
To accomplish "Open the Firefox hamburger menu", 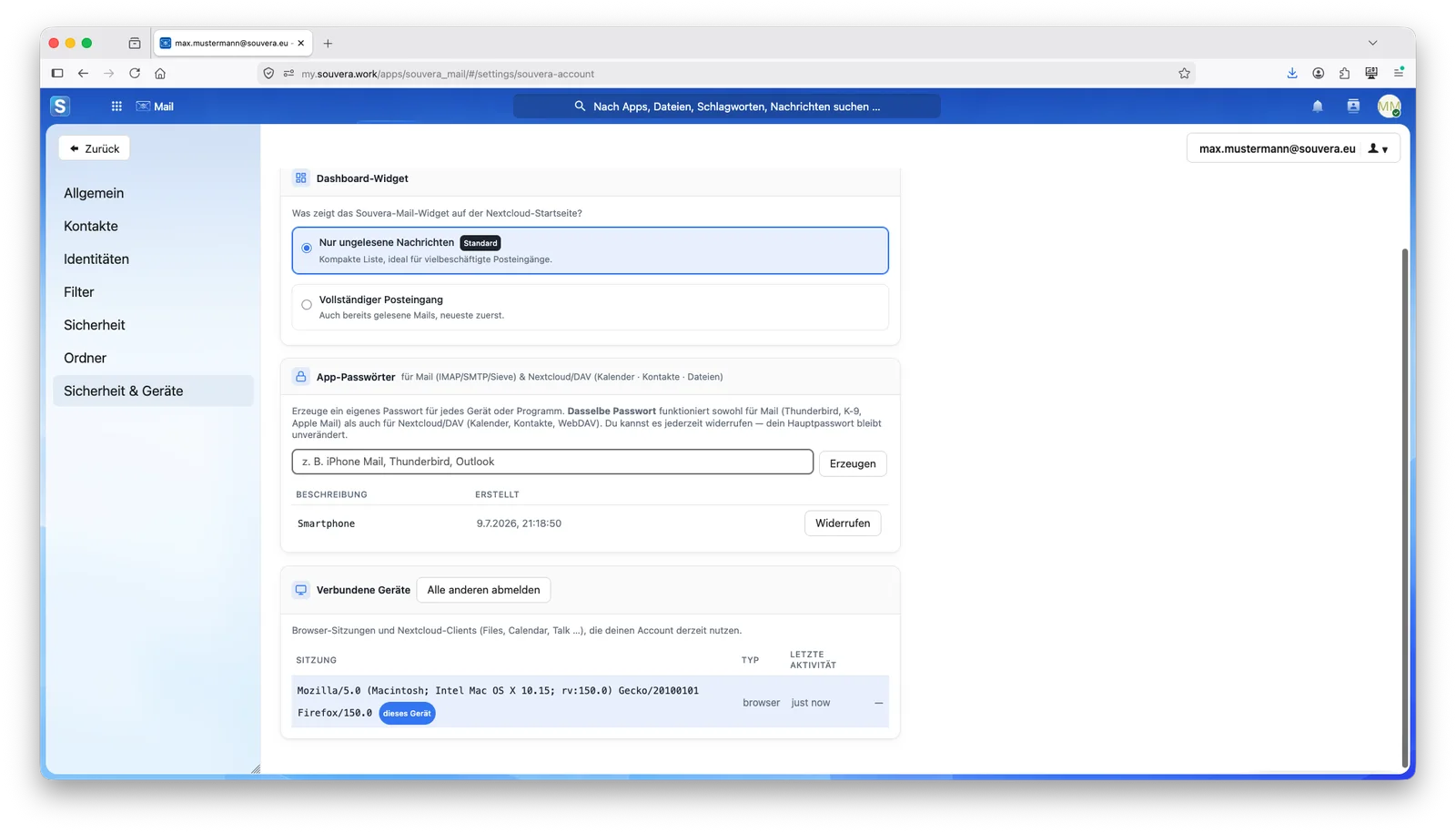I will click(1399, 73).
